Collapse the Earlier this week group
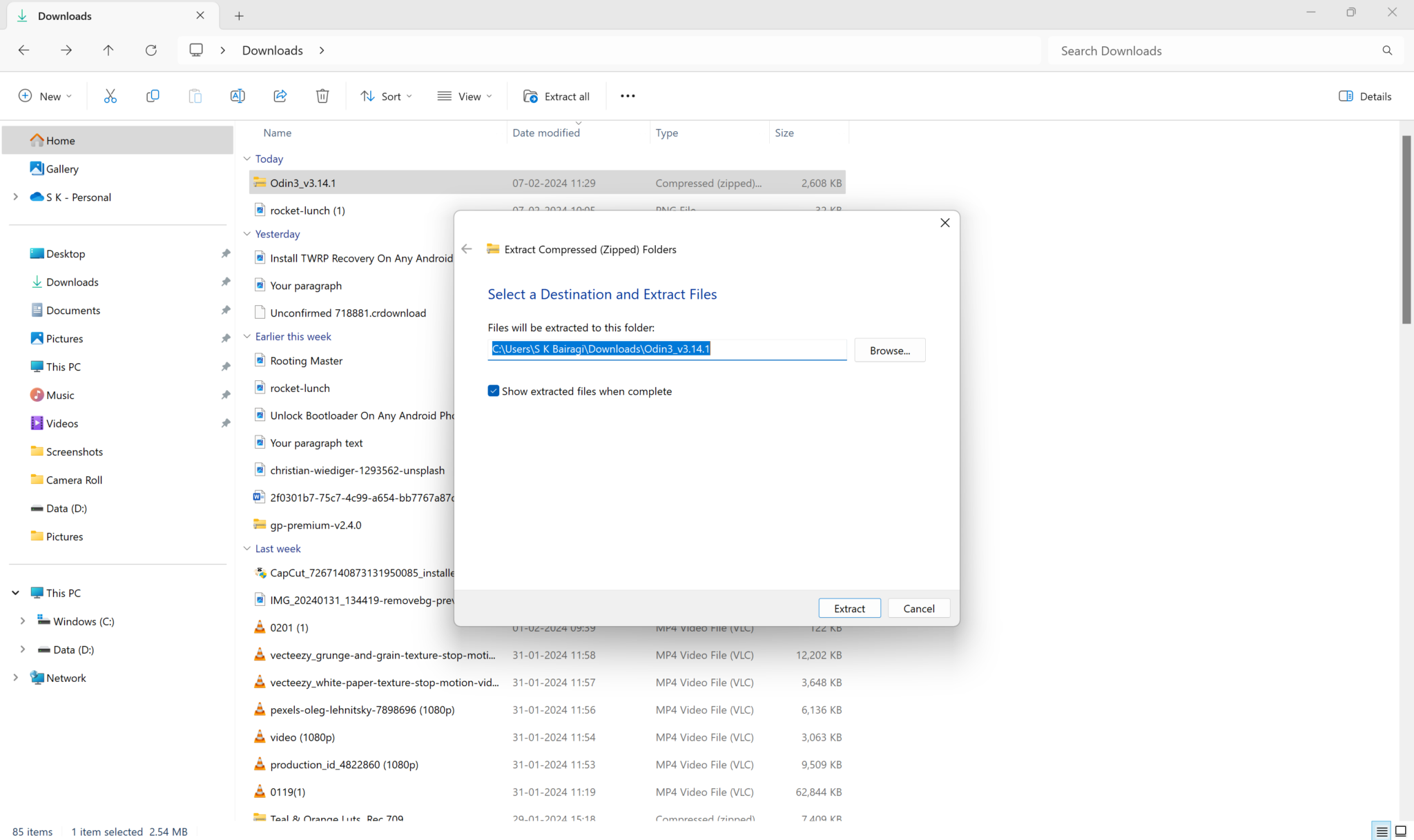 click(247, 336)
